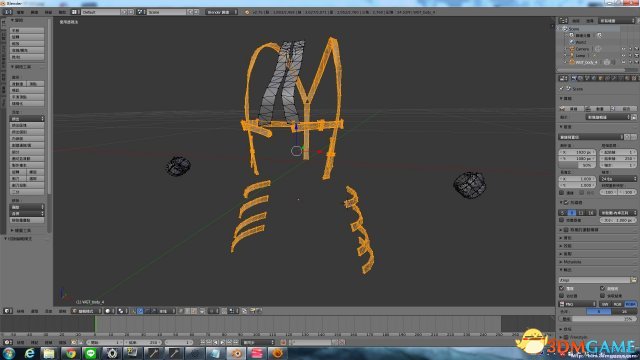Open the viewport shading dropdown

coord(109,311)
